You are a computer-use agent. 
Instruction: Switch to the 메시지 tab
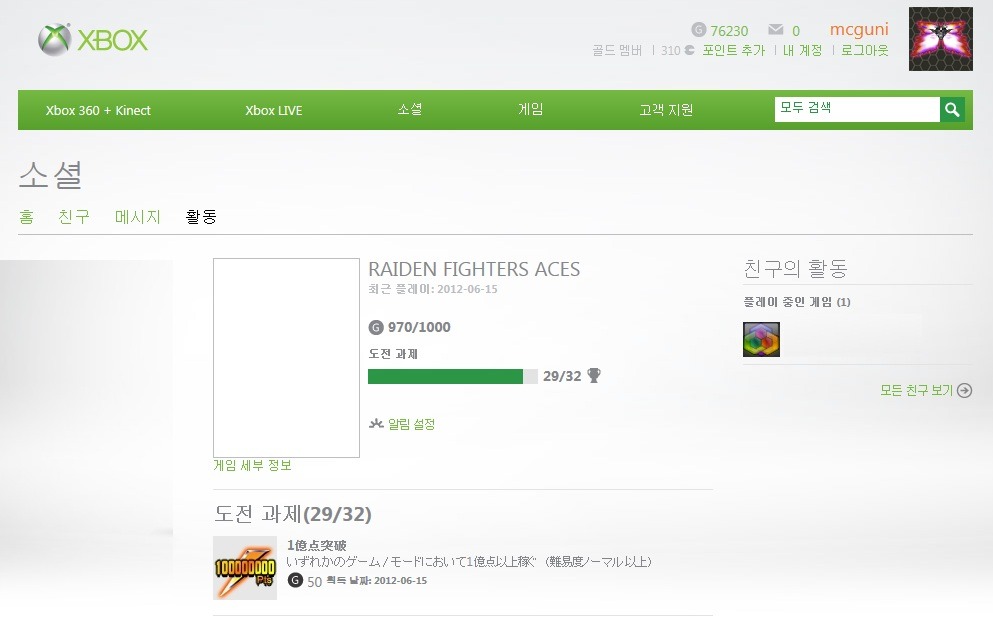click(137, 216)
